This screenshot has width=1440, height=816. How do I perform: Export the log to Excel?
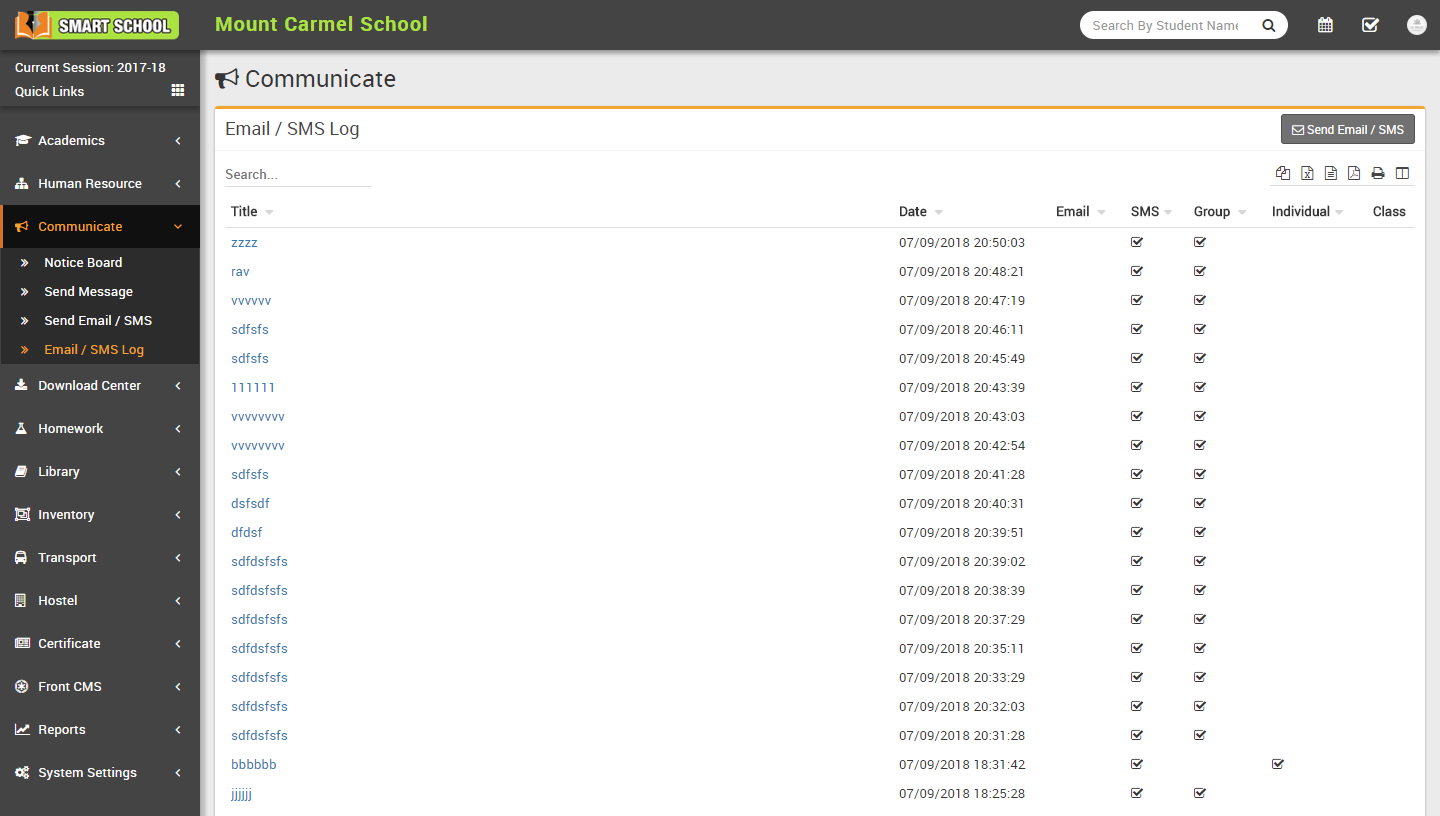click(x=1307, y=173)
